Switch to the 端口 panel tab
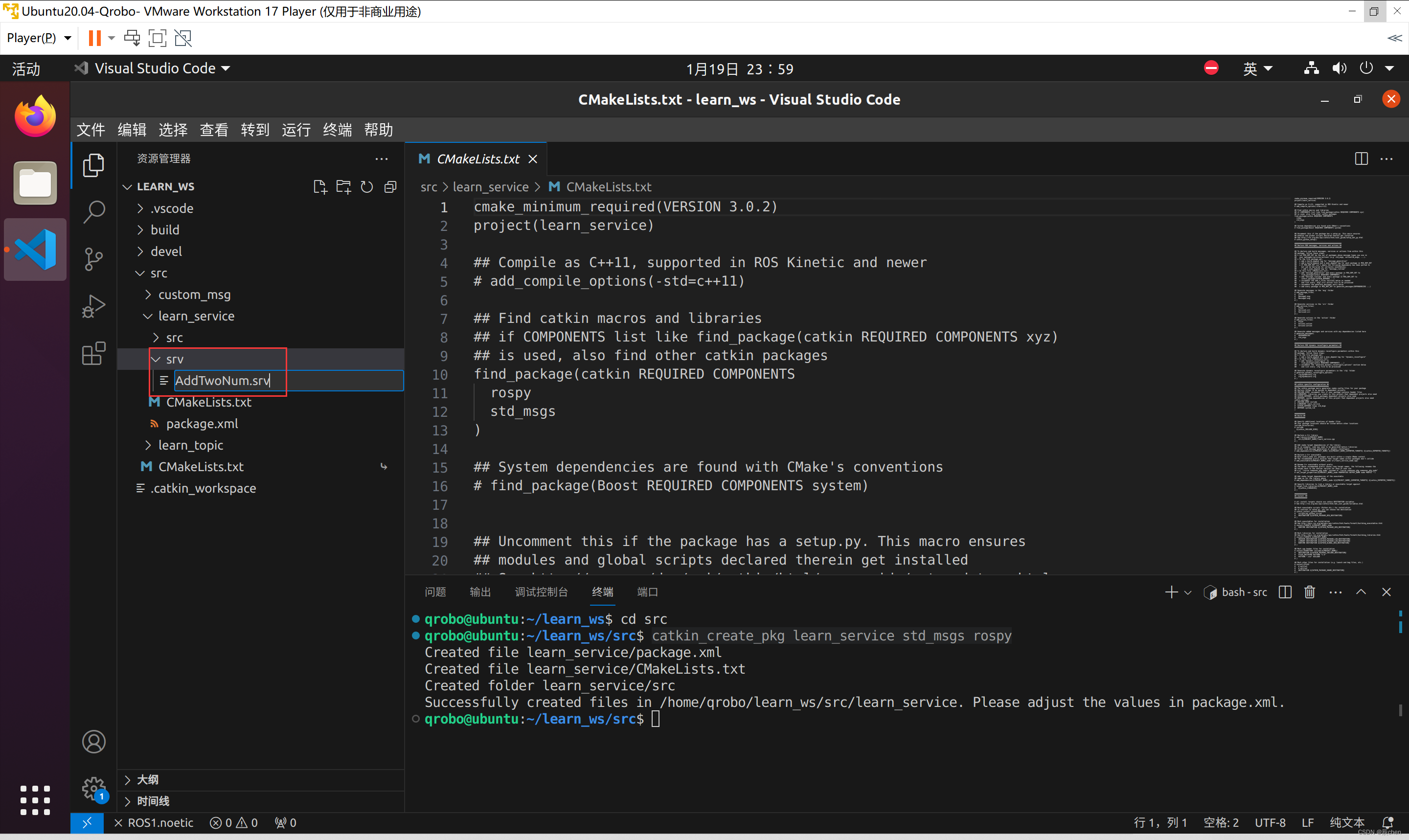Viewport: 1409px width, 840px height. coord(647,592)
